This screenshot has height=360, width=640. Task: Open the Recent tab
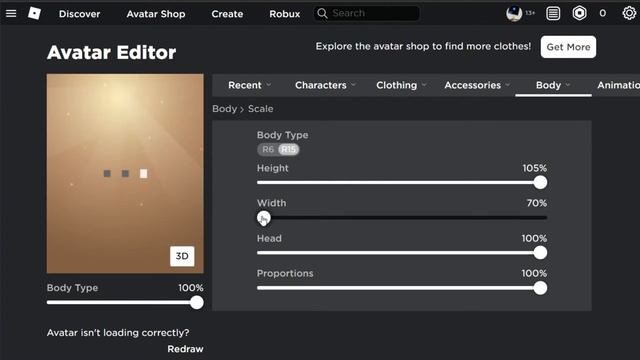tap(245, 85)
